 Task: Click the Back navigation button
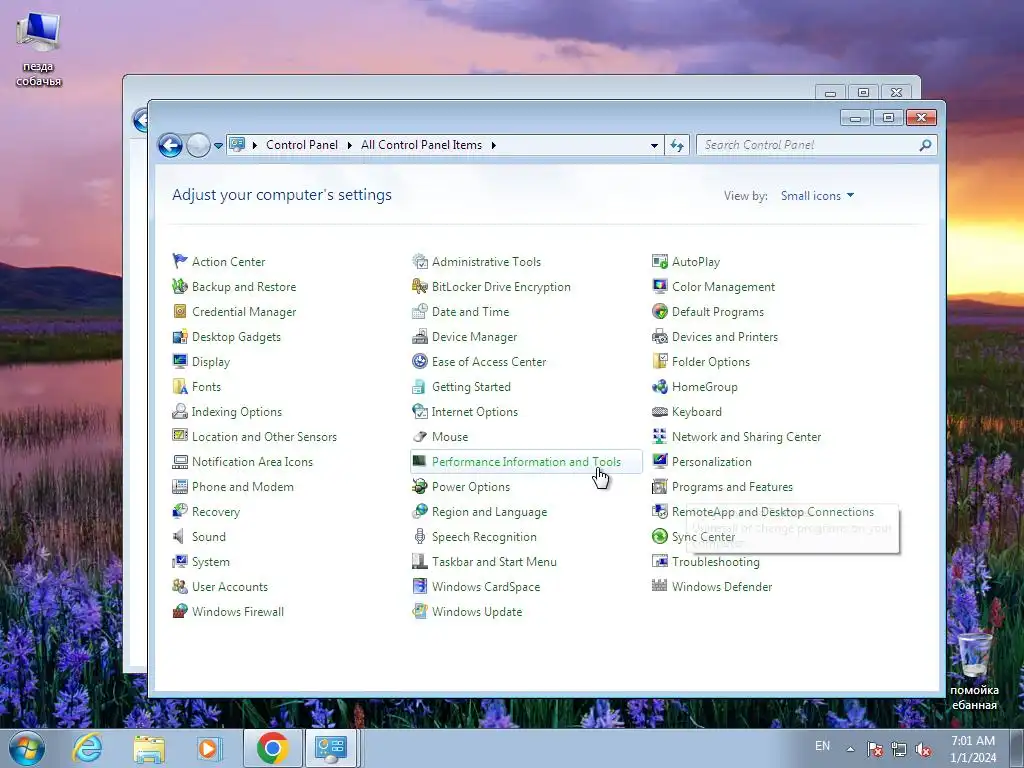click(170, 145)
